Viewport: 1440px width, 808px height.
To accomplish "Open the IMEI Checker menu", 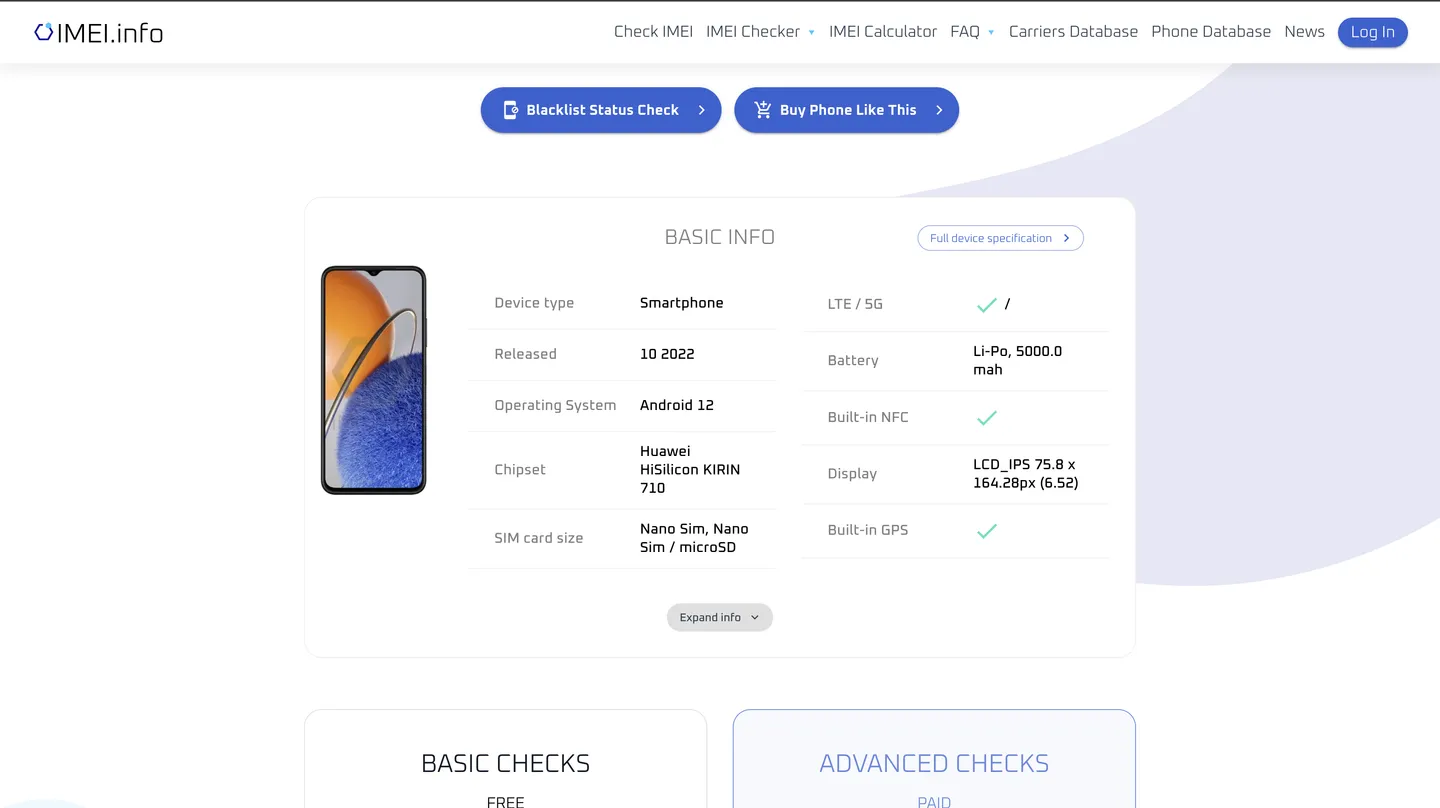I will click(x=753, y=32).
